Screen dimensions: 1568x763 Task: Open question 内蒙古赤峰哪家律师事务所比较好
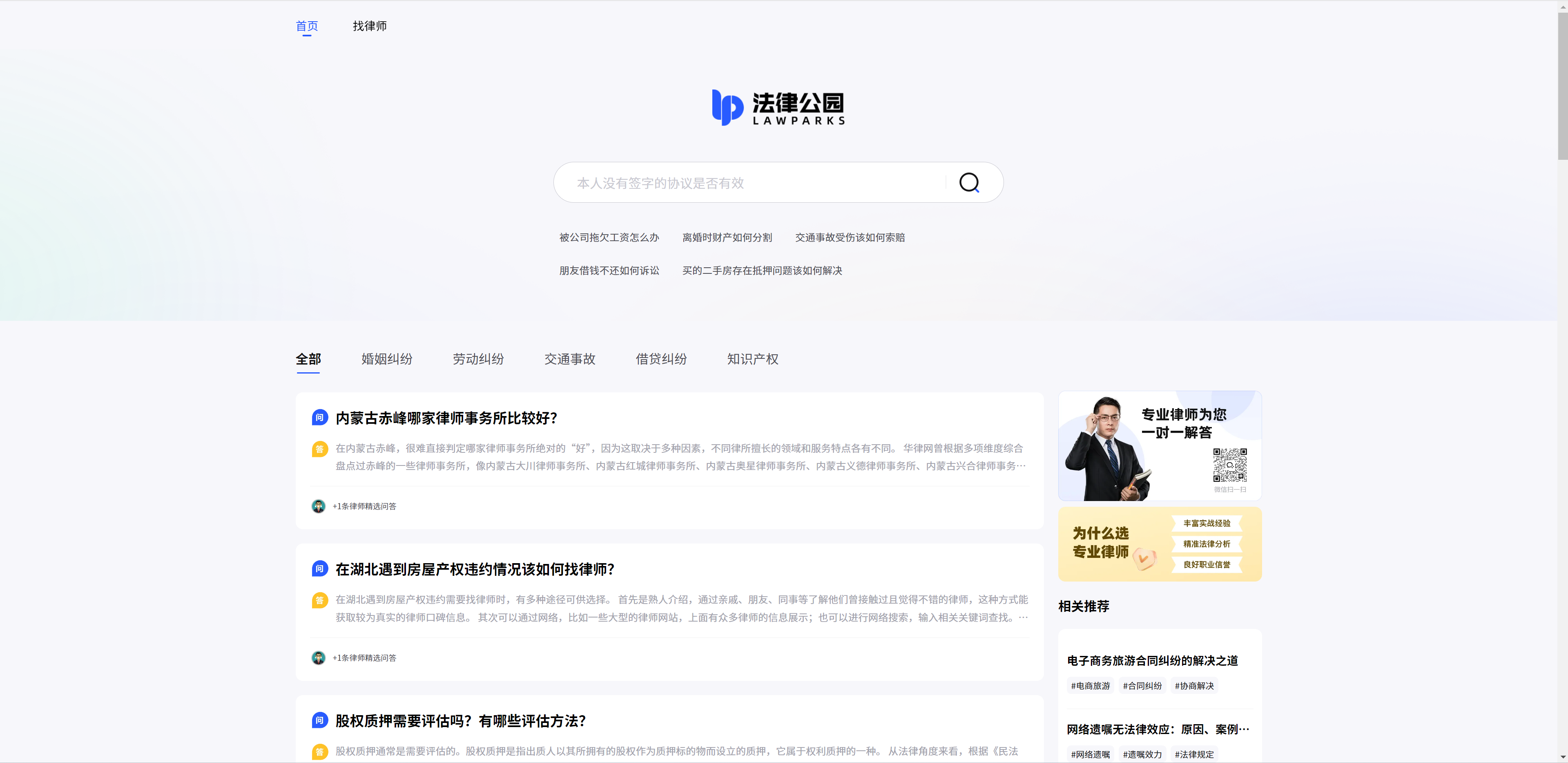click(446, 418)
